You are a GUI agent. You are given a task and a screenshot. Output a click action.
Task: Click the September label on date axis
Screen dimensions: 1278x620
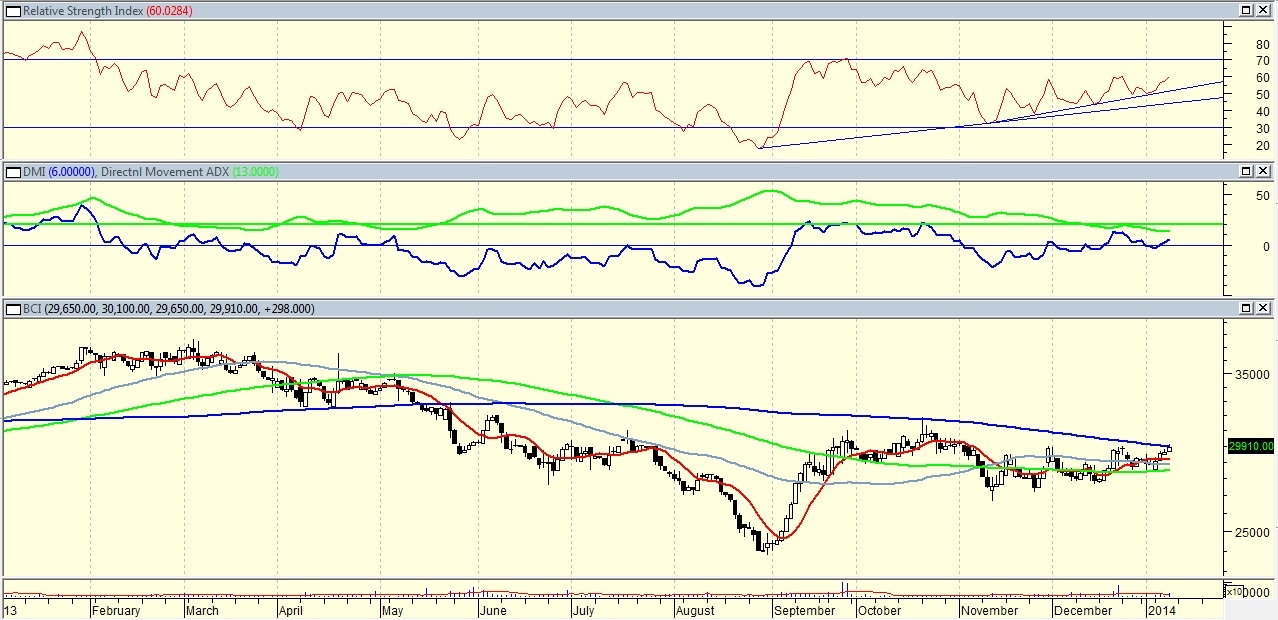click(805, 610)
